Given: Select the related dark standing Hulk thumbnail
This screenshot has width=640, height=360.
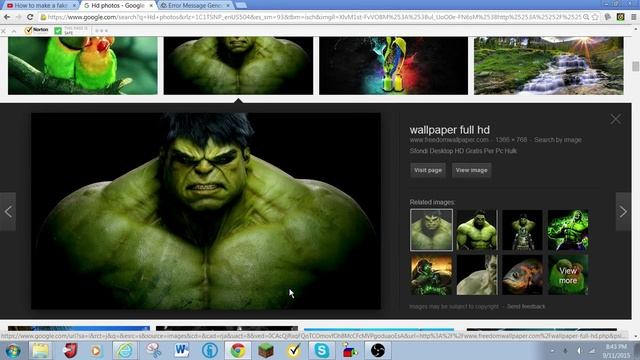Looking at the screenshot, I should tap(522, 230).
